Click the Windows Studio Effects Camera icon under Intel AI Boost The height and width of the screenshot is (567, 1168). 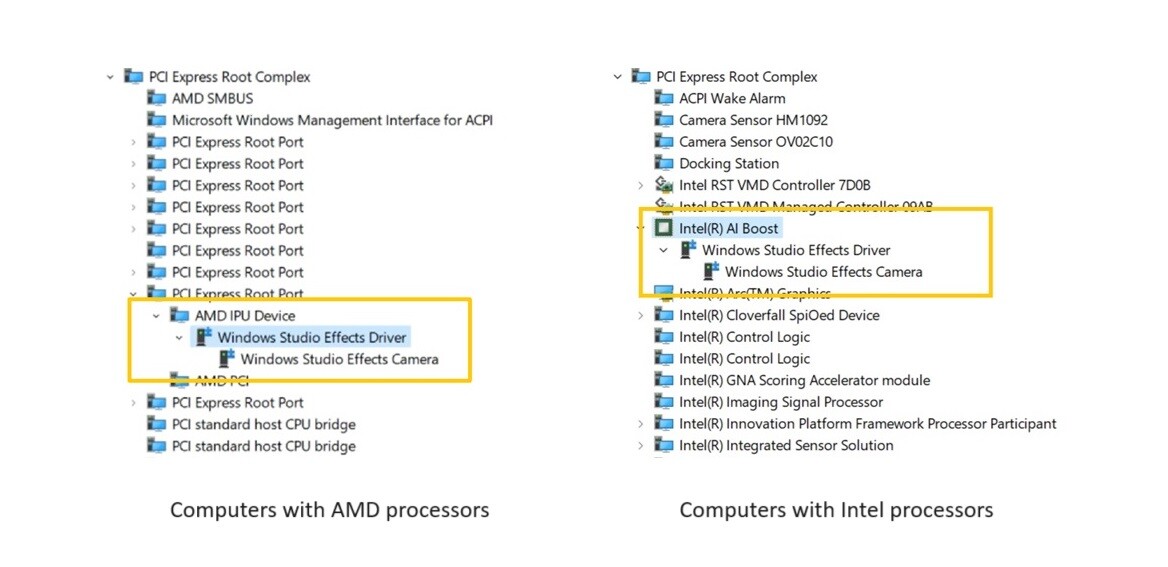tap(711, 271)
